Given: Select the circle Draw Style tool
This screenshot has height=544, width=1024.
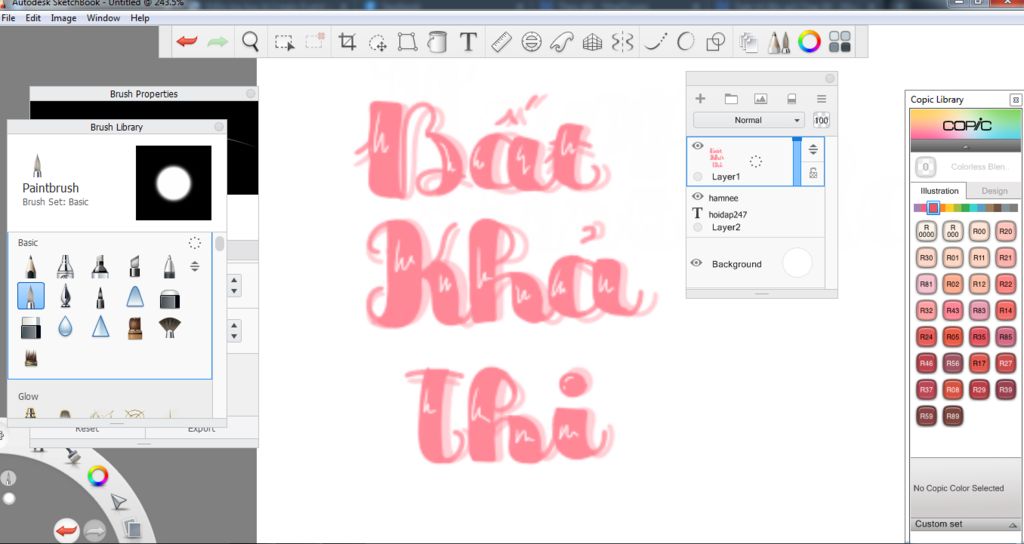Looking at the screenshot, I should coord(685,42).
